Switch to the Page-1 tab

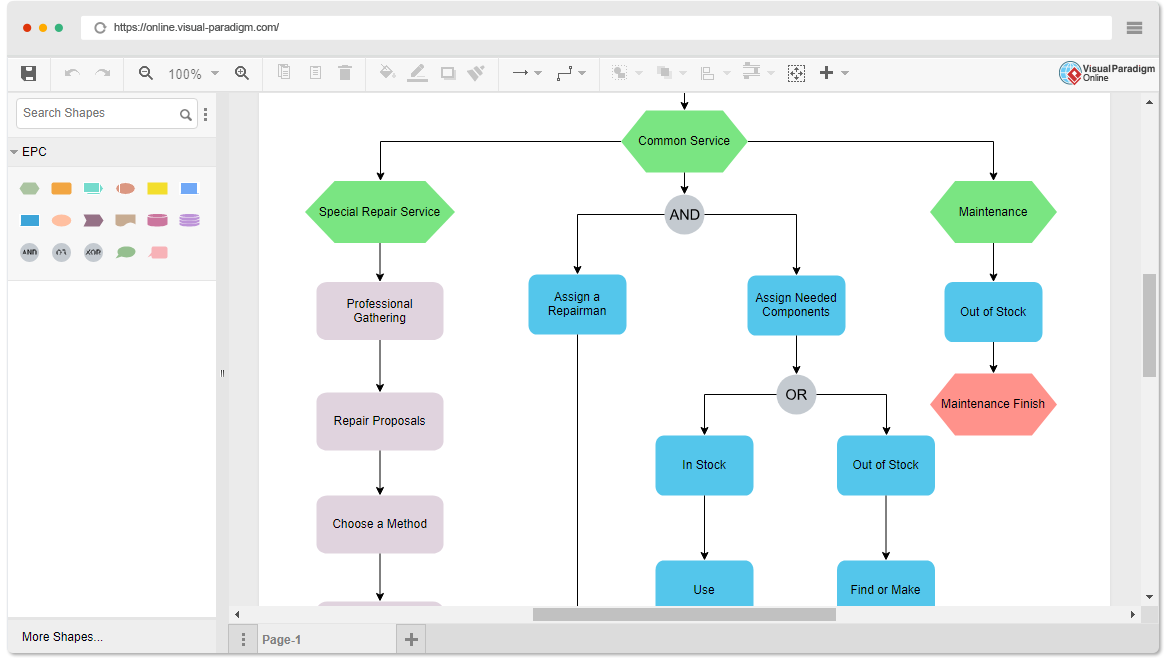click(x=326, y=640)
